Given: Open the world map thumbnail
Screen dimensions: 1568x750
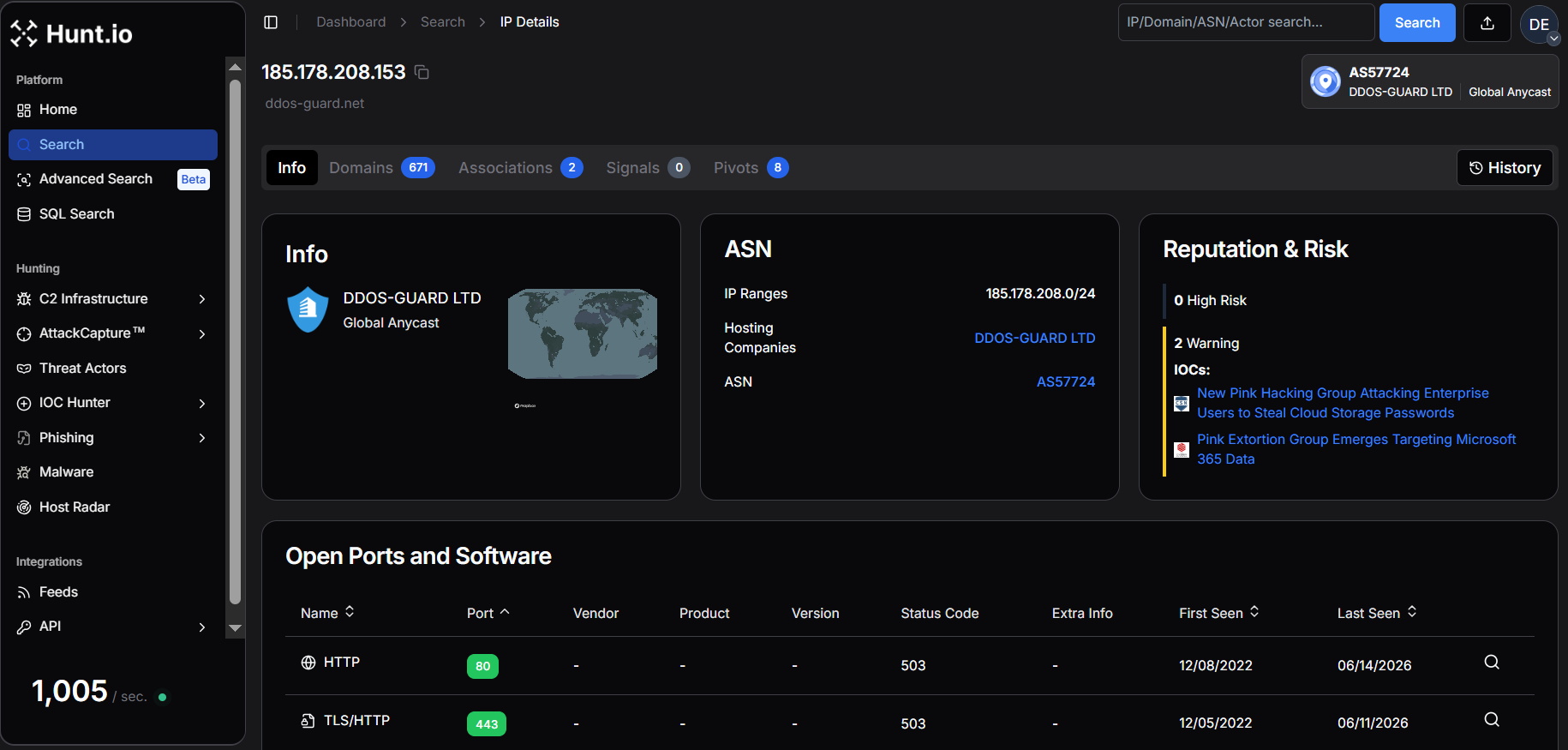Looking at the screenshot, I should point(583,333).
